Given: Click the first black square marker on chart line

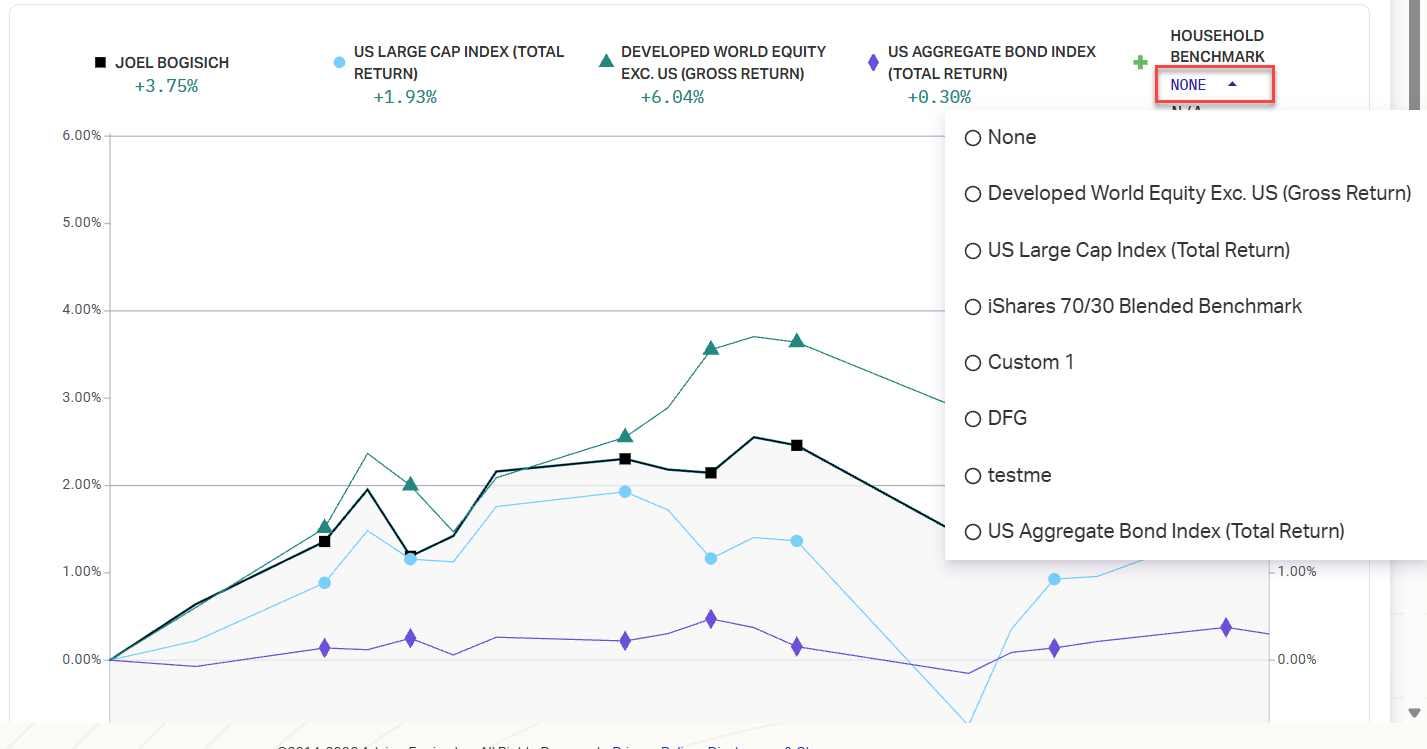Looking at the screenshot, I should pos(324,541).
